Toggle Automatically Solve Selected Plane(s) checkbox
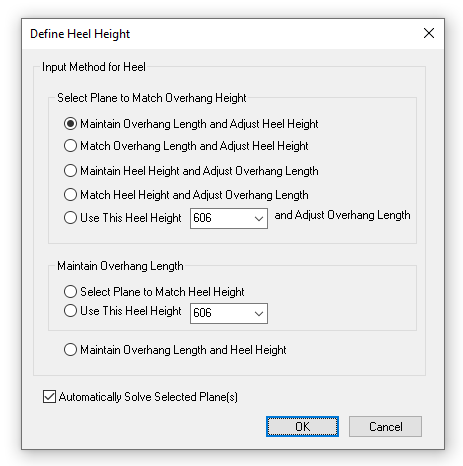This screenshot has width=463, height=466. coord(49,397)
